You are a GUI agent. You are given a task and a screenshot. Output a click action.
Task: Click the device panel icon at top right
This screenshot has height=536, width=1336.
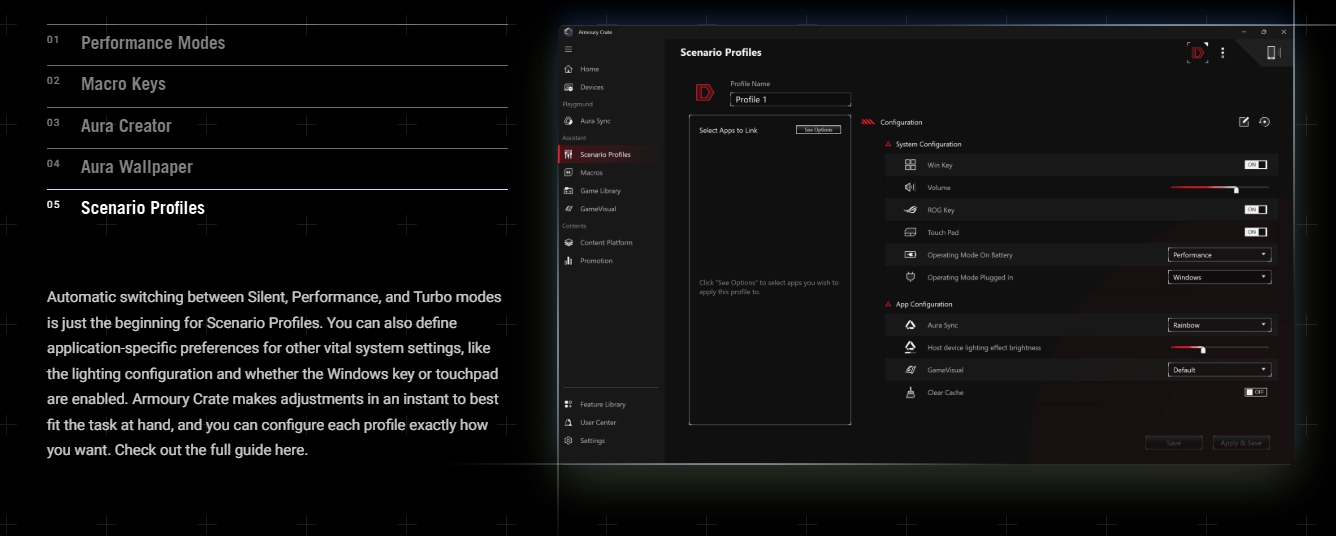(x=1272, y=53)
